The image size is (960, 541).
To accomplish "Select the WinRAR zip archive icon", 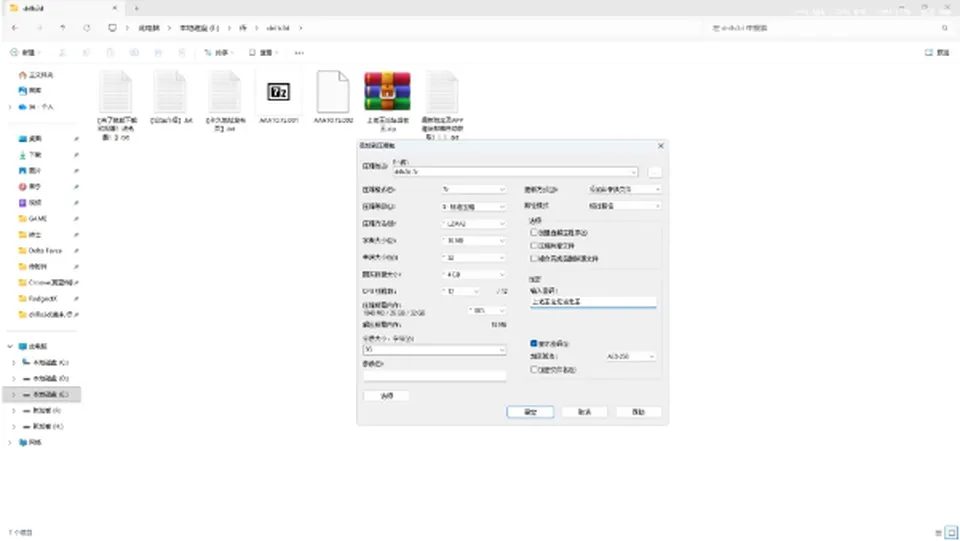I will coord(387,91).
